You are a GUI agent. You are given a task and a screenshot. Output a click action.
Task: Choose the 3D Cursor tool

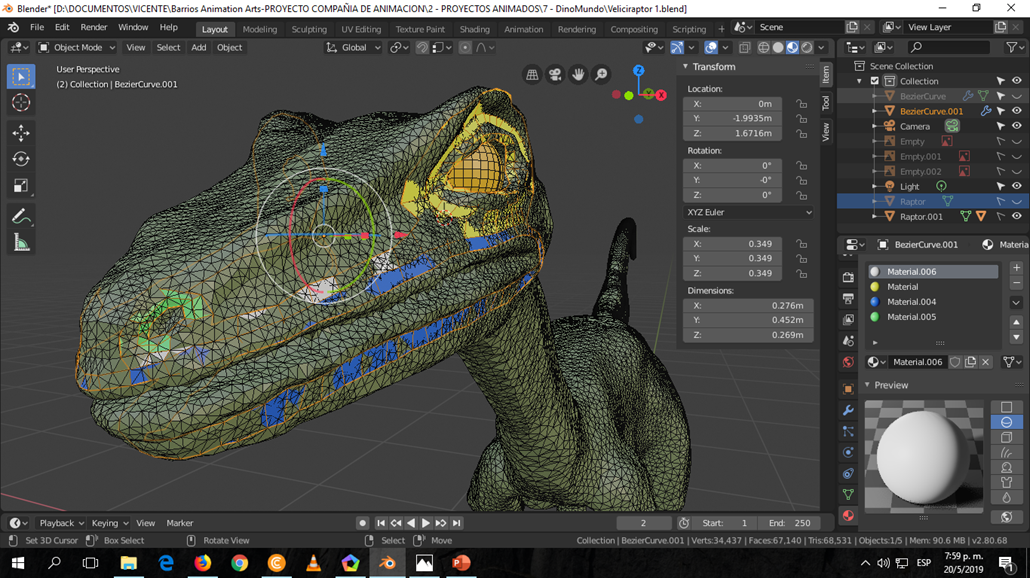tap(21, 102)
